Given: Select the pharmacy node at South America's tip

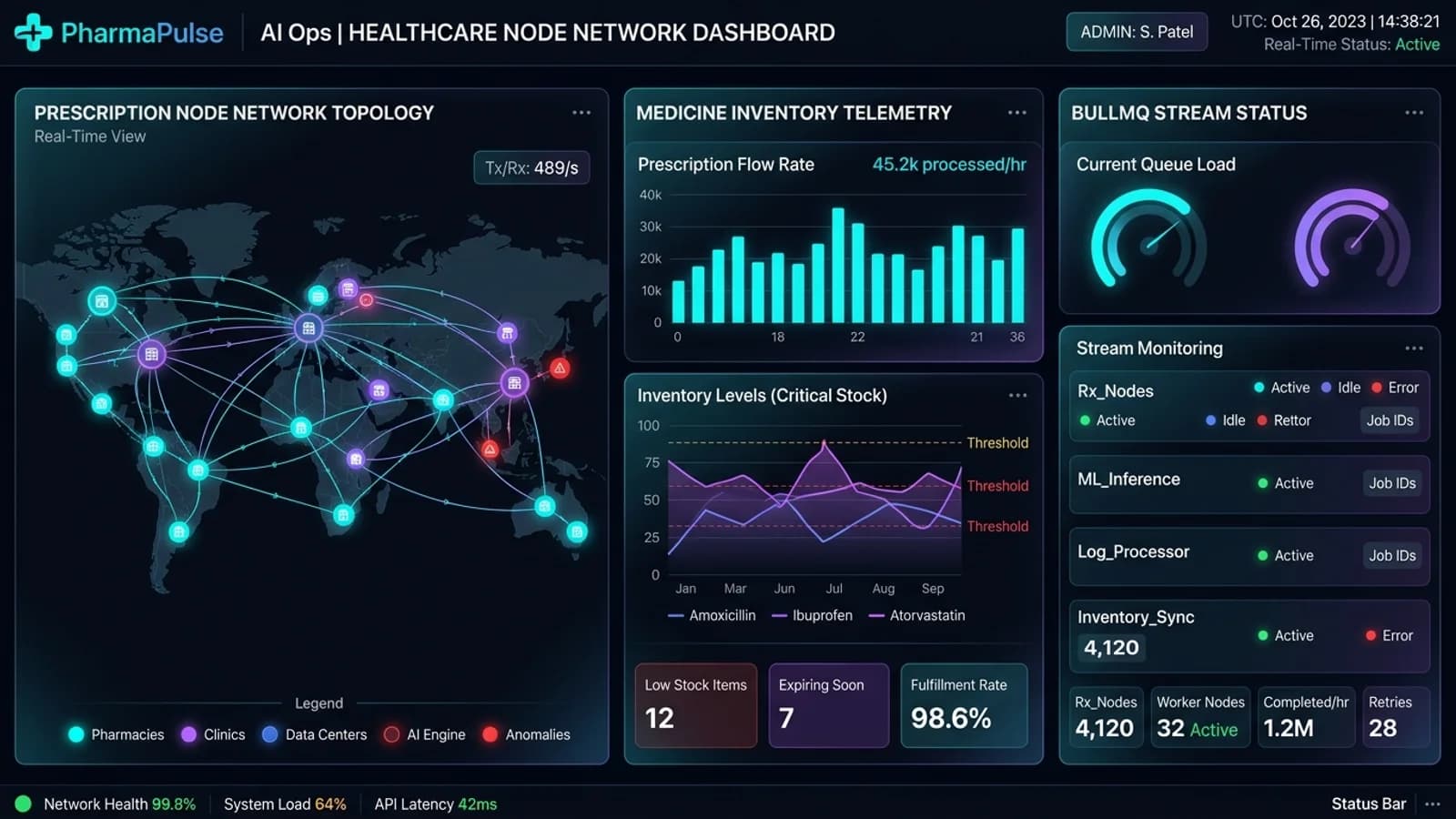Looking at the screenshot, I should pyautogui.click(x=178, y=531).
